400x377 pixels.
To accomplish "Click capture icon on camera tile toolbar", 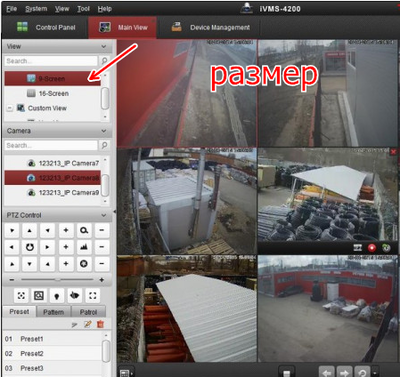I will [x=358, y=248].
